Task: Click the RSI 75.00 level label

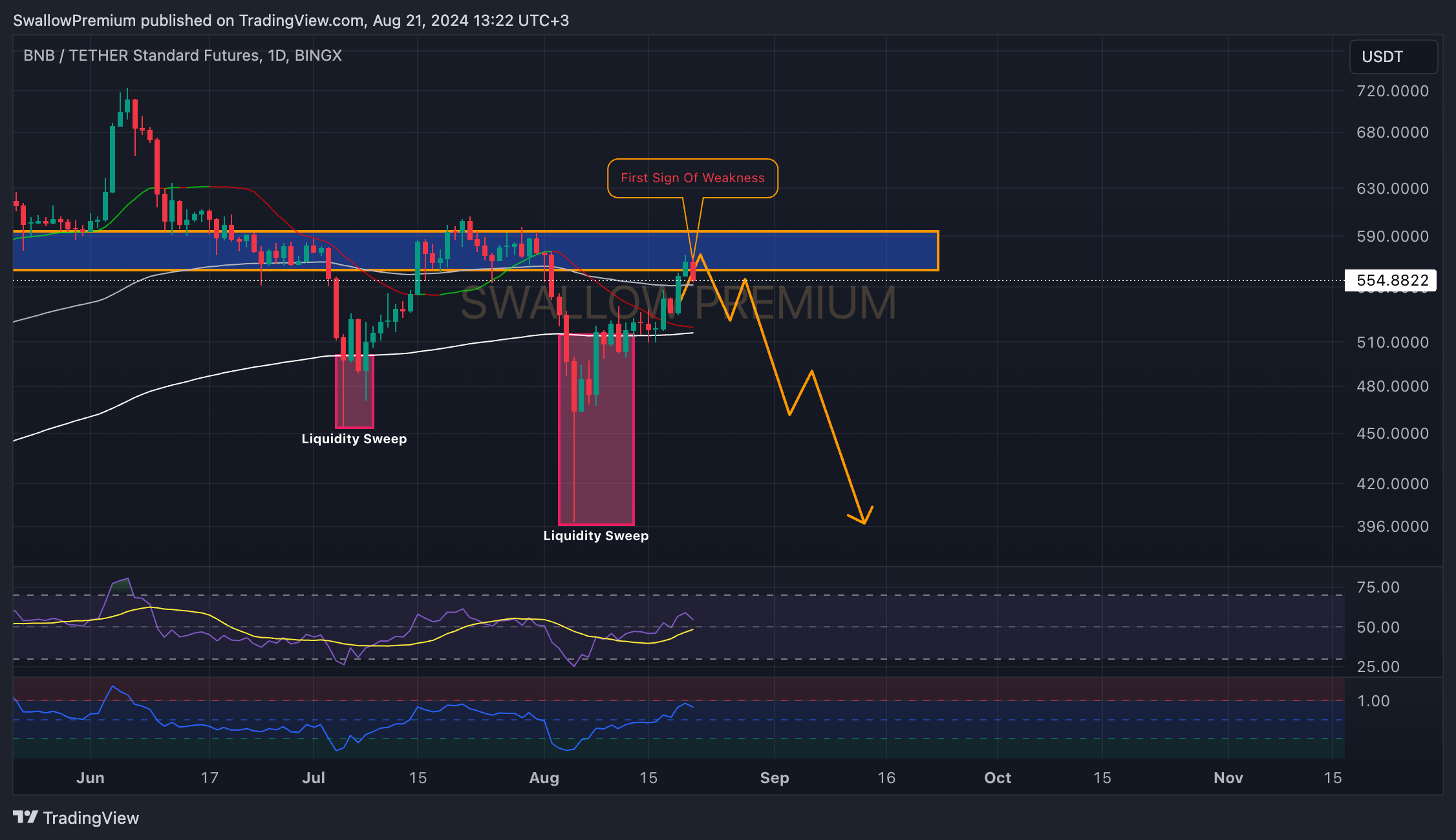Action: point(1378,587)
